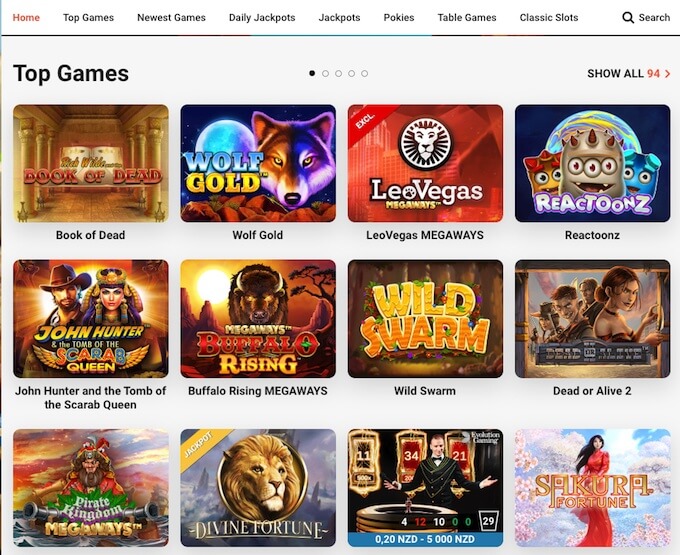Viewport: 680px width, 555px height.
Task: Select the Reactoonz game image
Action: pos(592,163)
